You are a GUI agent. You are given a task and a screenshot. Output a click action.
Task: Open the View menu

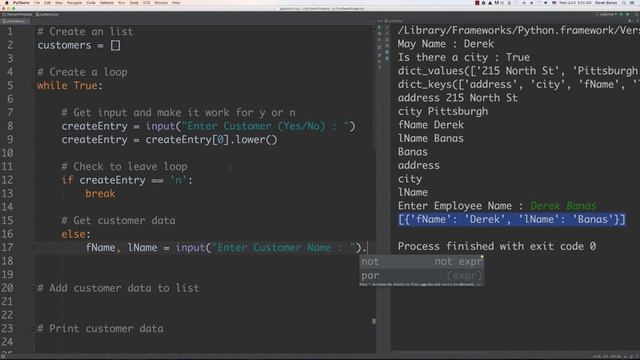coord(59,3)
